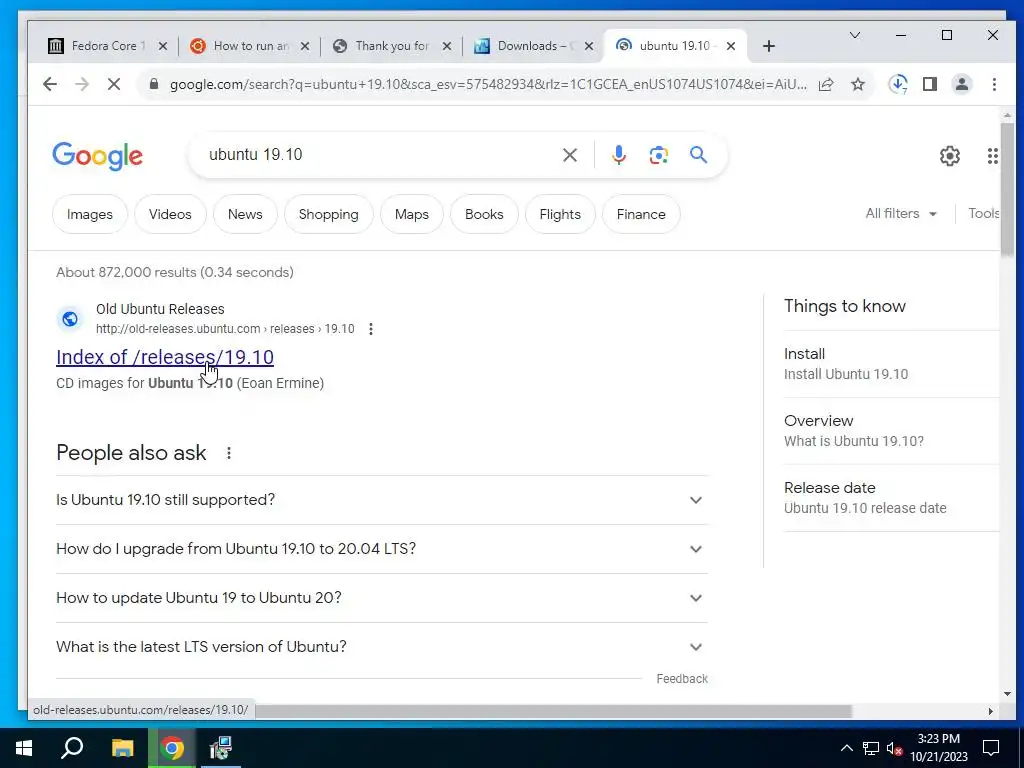Open Google quick settings gear

point(950,156)
